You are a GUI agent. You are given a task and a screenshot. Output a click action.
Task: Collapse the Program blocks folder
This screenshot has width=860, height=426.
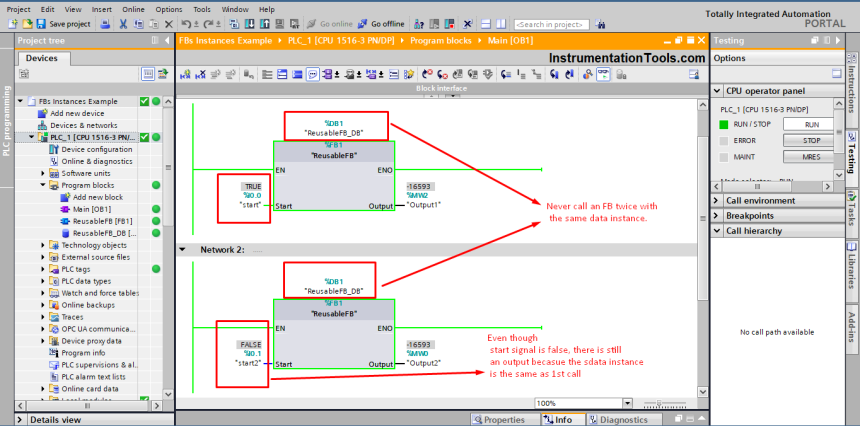[x=43, y=185]
